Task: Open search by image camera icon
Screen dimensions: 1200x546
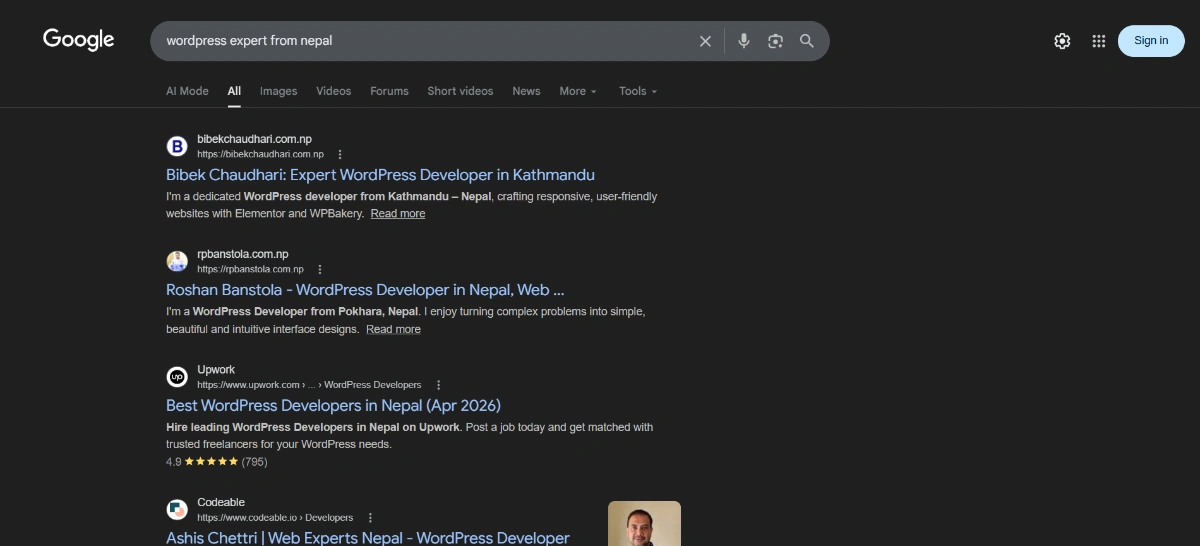Action: tap(775, 41)
